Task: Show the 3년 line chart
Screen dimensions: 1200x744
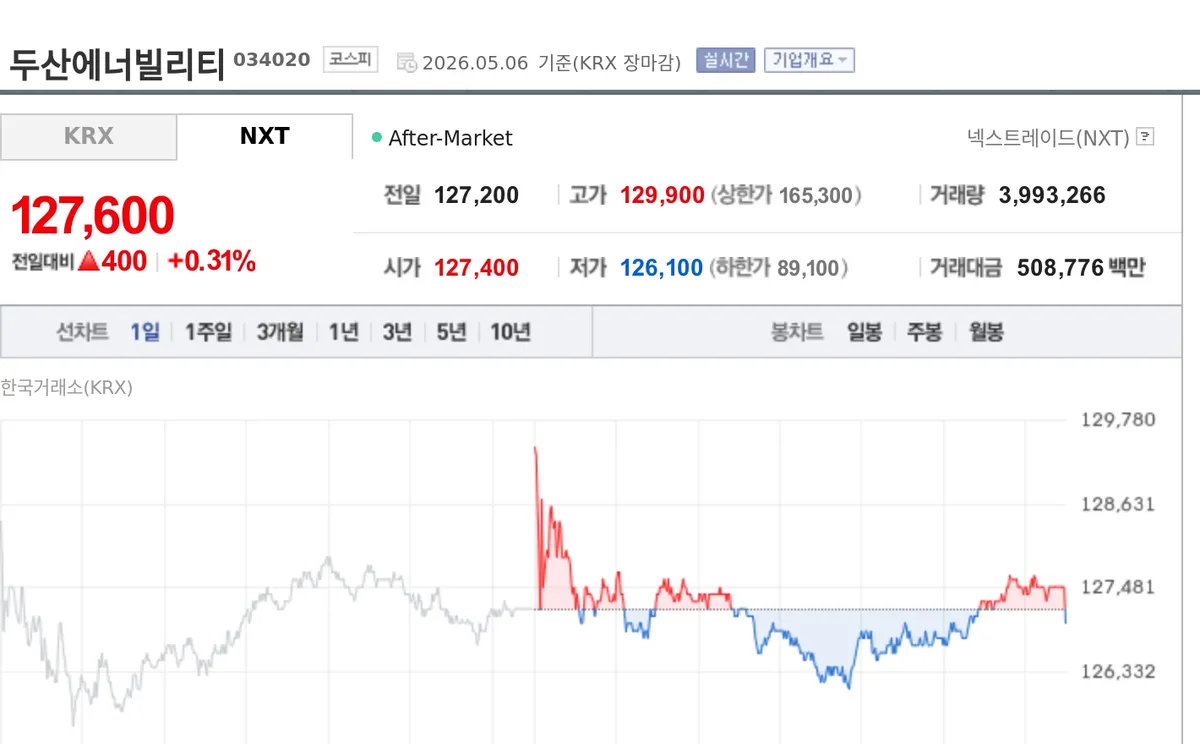Action: (x=397, y=333)
